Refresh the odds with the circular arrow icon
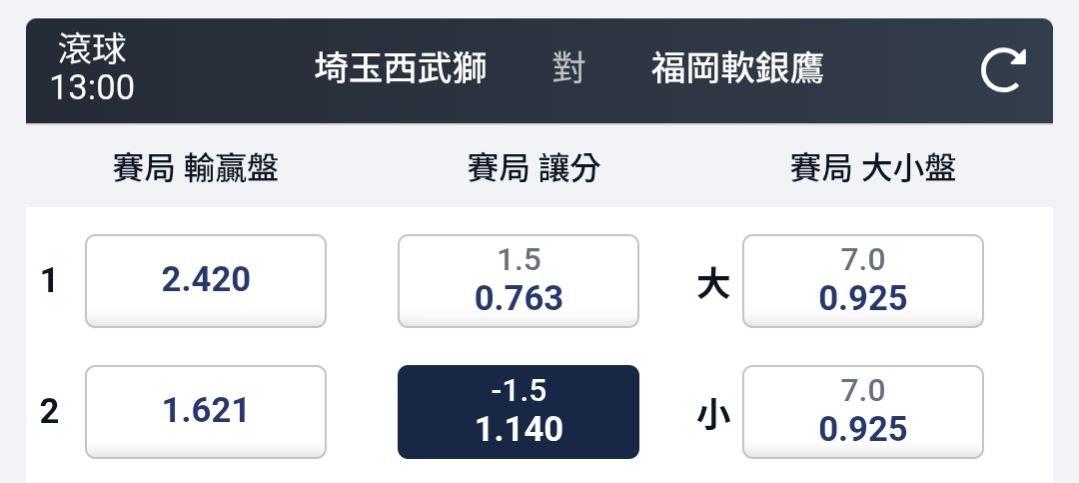Image resolution: width=1079 pixels, height=483 pixels. (x=1003, y=70)
